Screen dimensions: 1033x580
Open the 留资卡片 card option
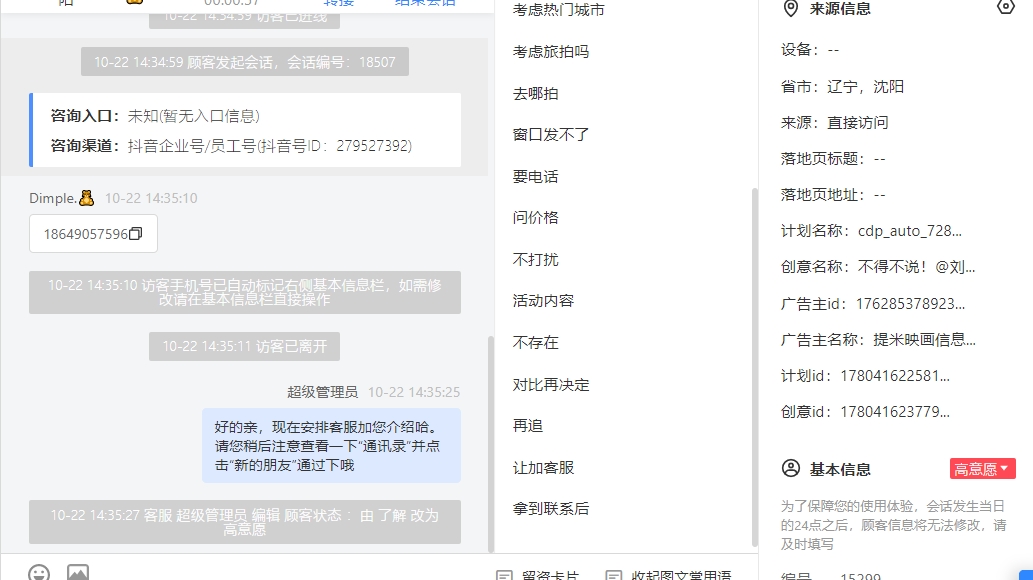click(x=538, y=575)
